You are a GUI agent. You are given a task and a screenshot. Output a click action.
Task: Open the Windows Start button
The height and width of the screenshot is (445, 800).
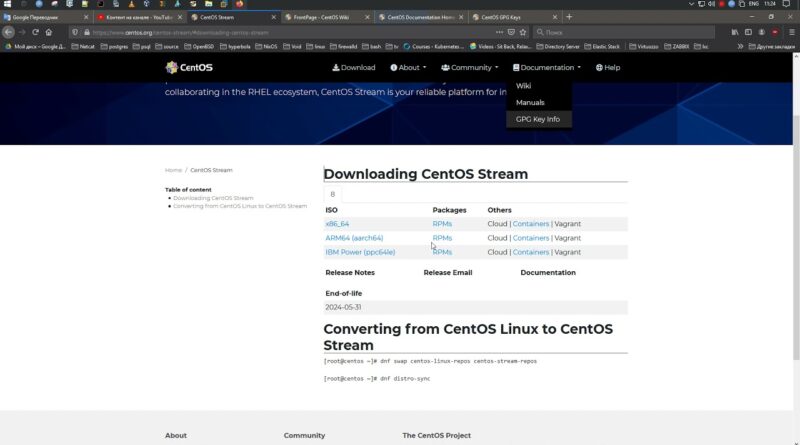point(7,4)
